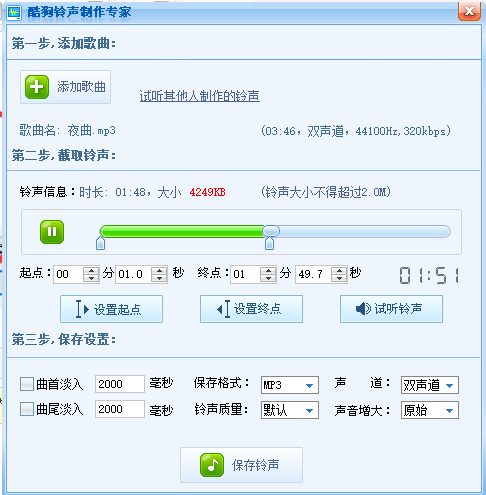Click the 曲尾淡入 milliseconds field
The height and width of the screenshot is (495, 486).
(x=120, y=409)
